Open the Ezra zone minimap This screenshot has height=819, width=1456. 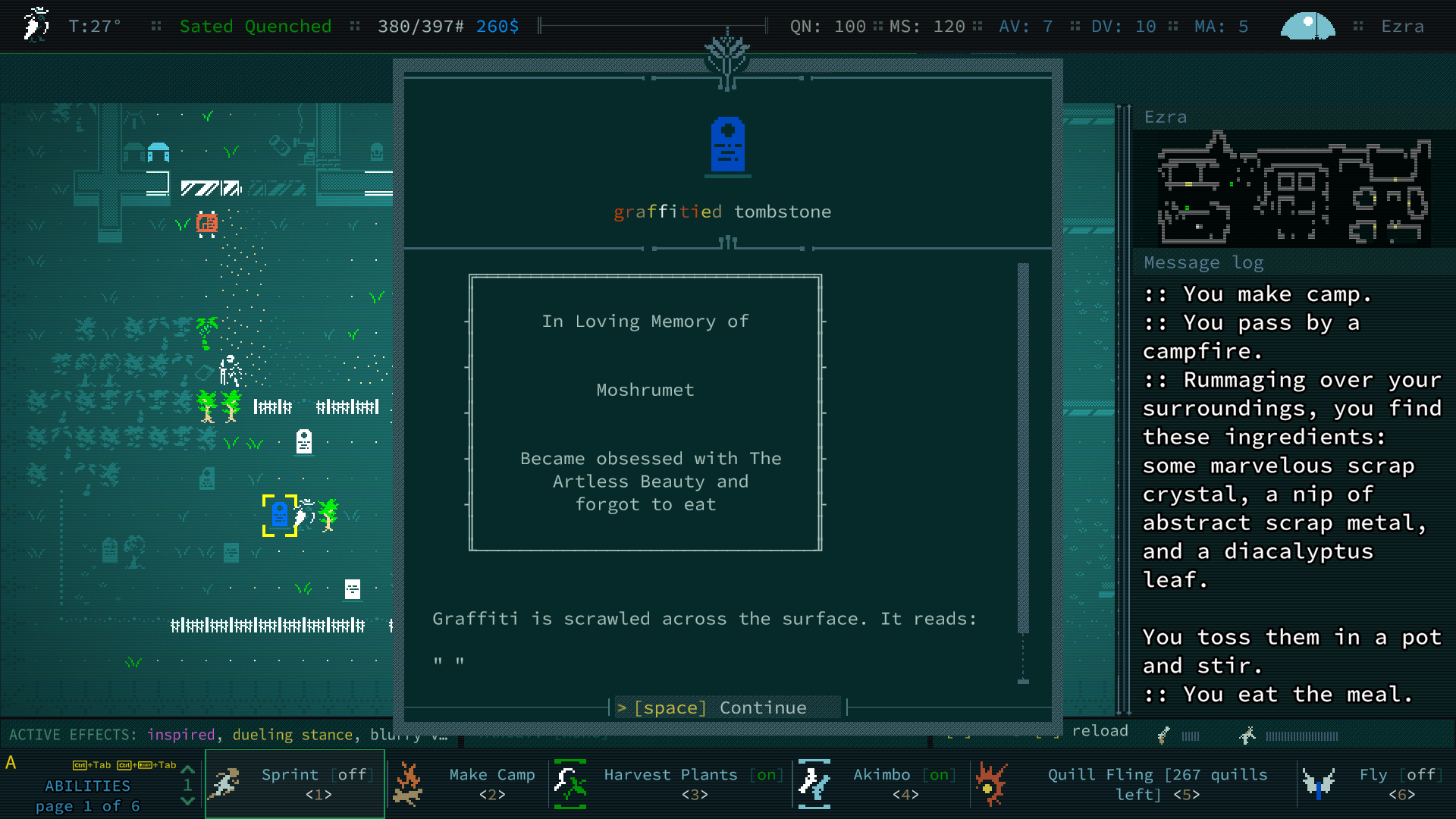(x=1294, y=188)
